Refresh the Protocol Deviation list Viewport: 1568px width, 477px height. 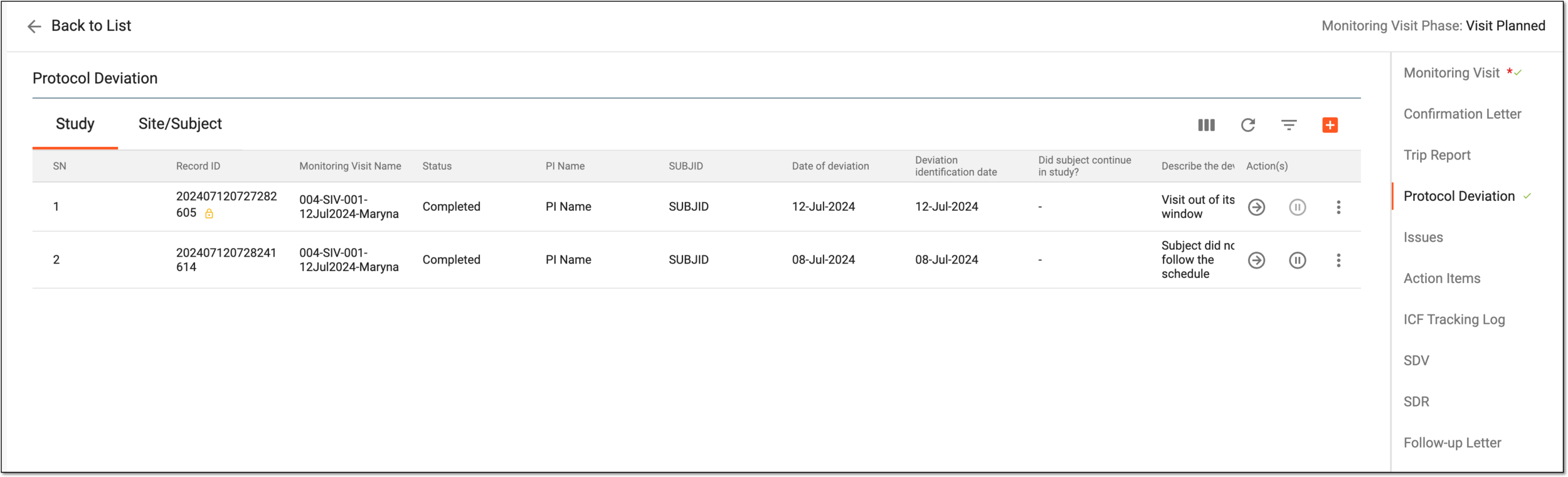pyautogui.click(x=1248, y=125)
